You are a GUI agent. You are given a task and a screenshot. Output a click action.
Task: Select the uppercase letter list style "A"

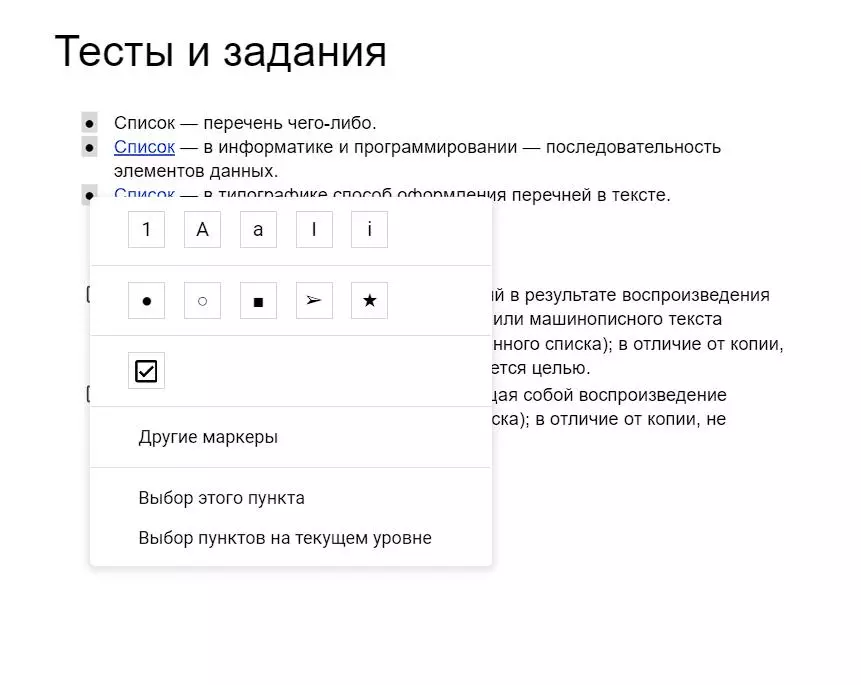point(202,229)
